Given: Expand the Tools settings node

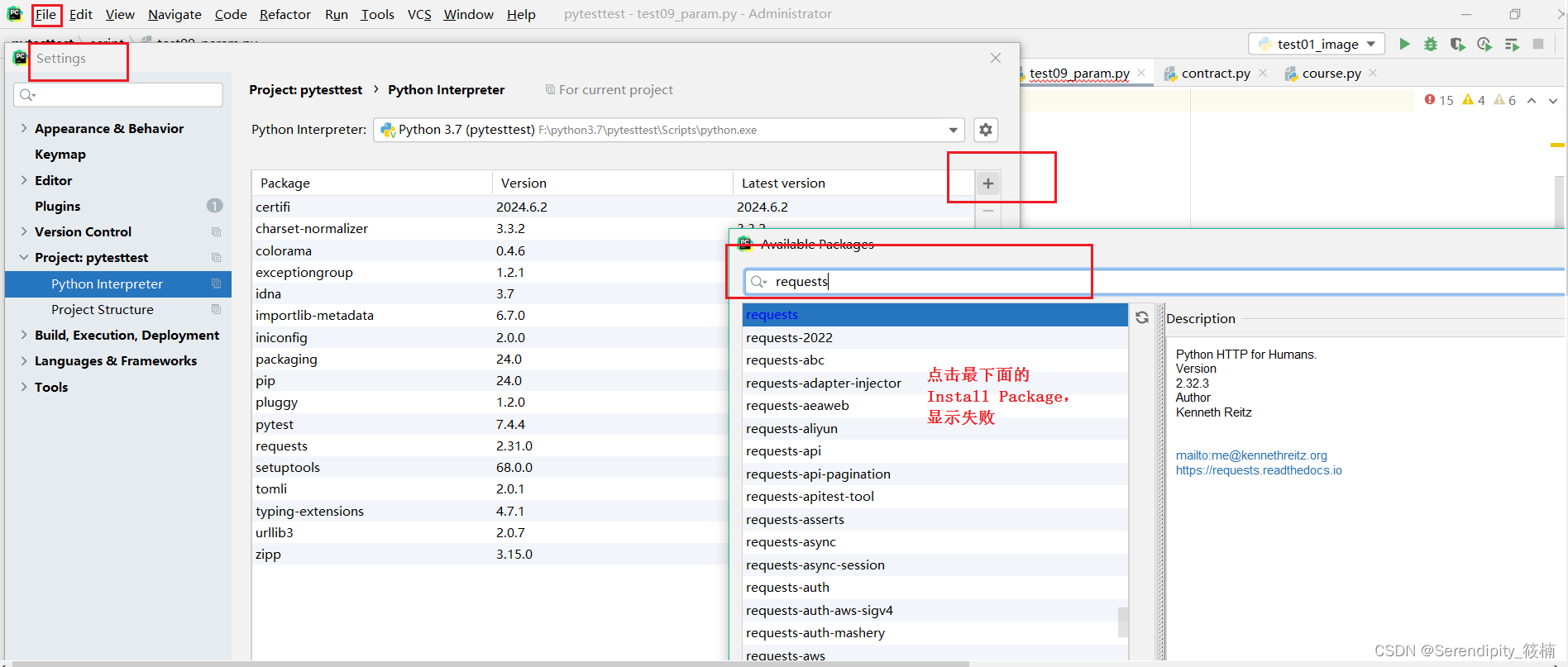Looking at the screenshot, I should point(23,387).
